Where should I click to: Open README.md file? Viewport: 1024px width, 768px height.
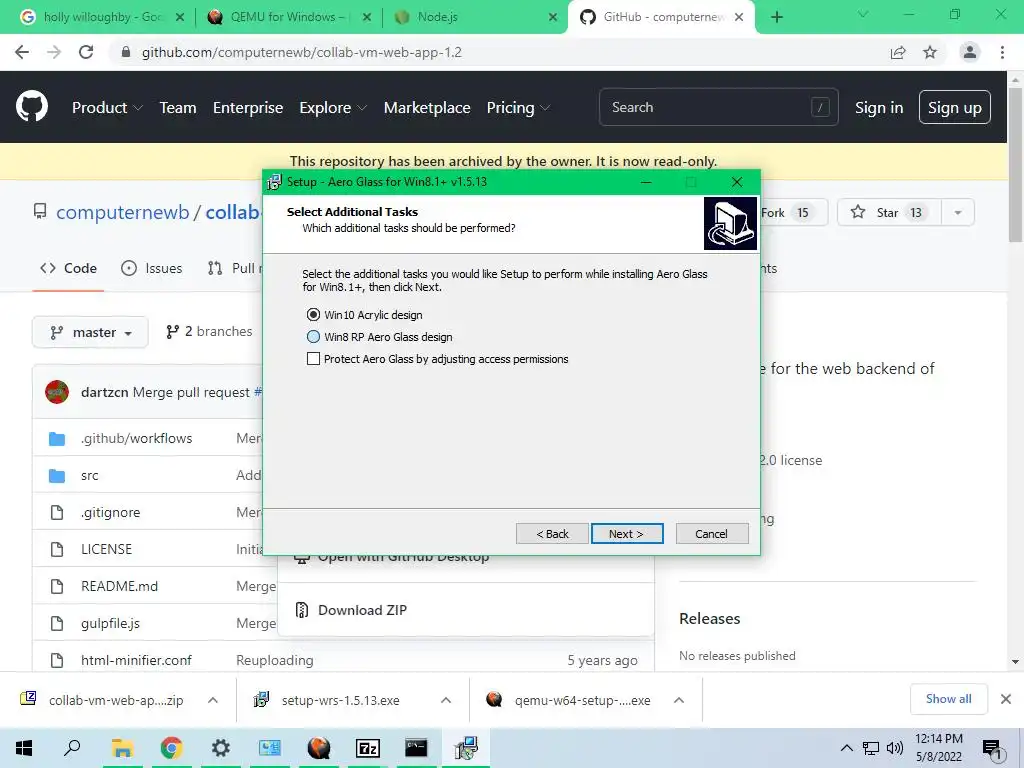point(120,586)
